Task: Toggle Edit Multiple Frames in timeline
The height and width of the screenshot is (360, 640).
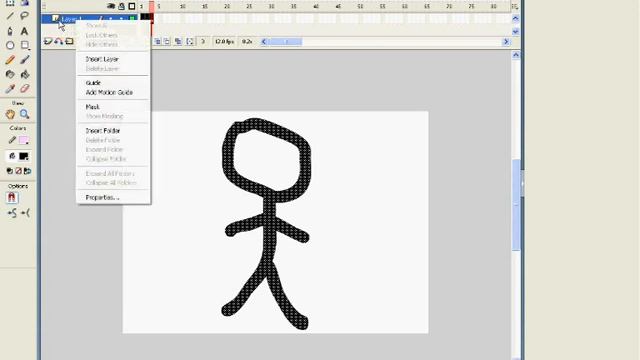Action: [178, 41]
